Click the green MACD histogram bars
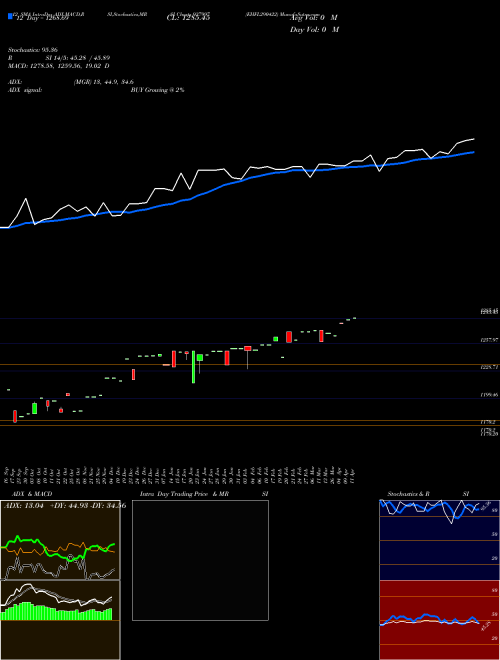 tap(57, 611)
